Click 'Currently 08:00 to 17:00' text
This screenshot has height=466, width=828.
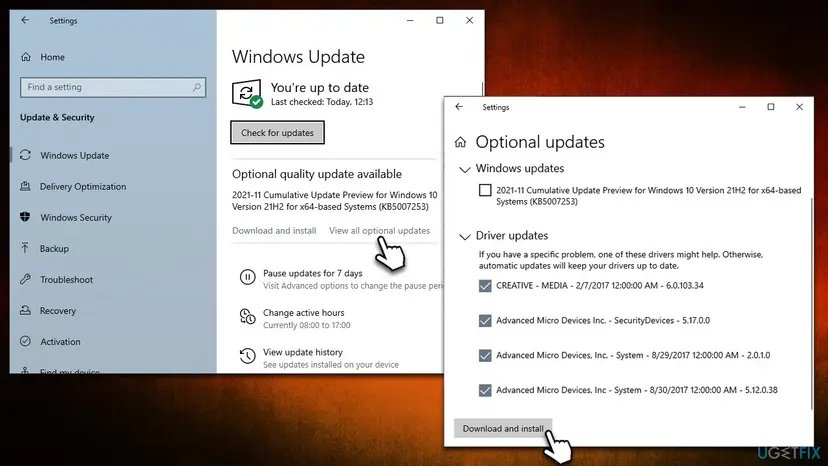click(306, 325)
